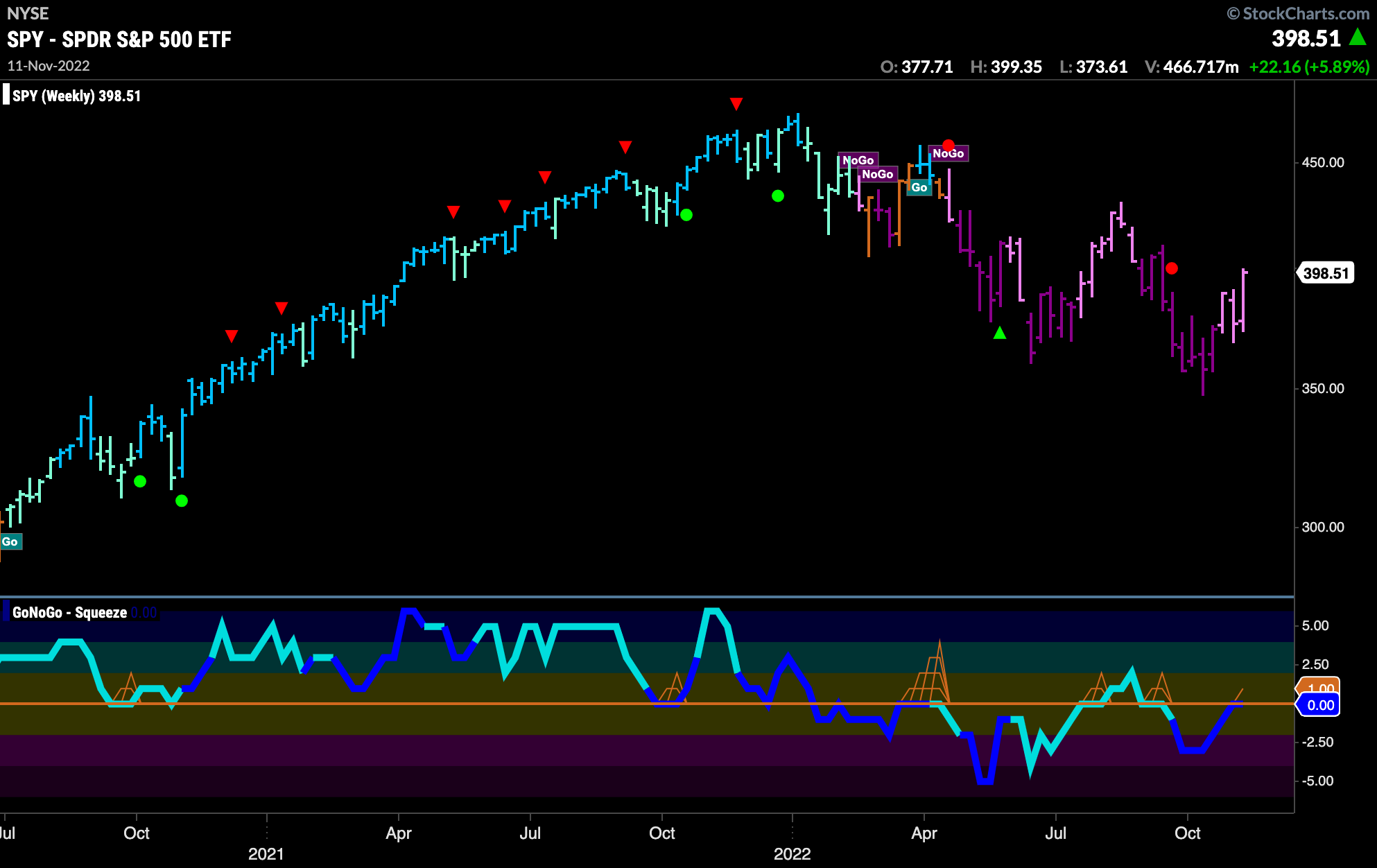Click the -5.00 oscillator axis label
Image resolution: width=1377 pixels, height=868 pixels.
point(1317,781)
